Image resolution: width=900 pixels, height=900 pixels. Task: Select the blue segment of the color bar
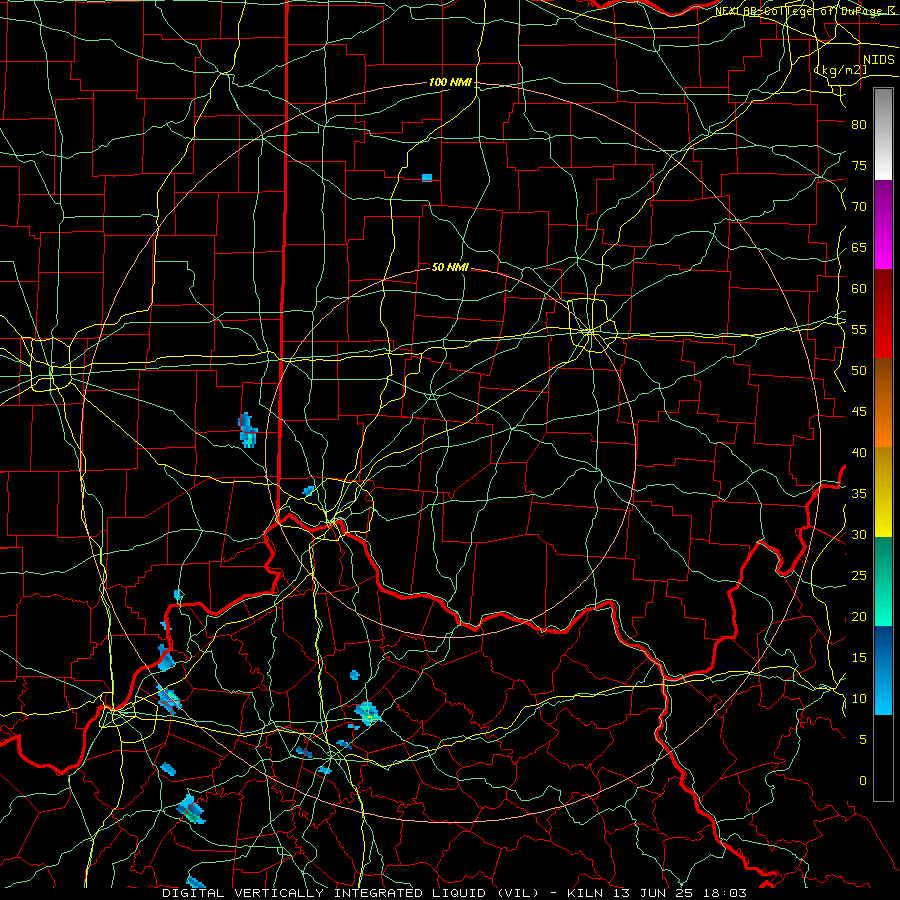(x=883, y=670)
